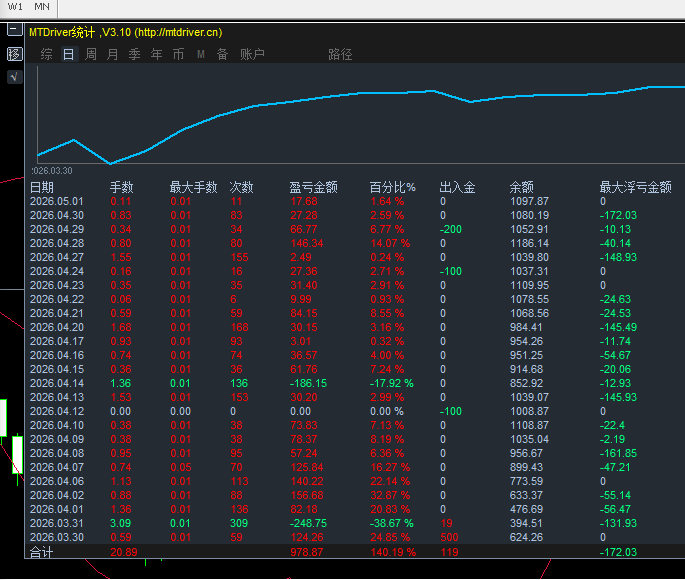
Task: Click trade count 168 on 2026.04.20
Action: [x=239, y=327]
